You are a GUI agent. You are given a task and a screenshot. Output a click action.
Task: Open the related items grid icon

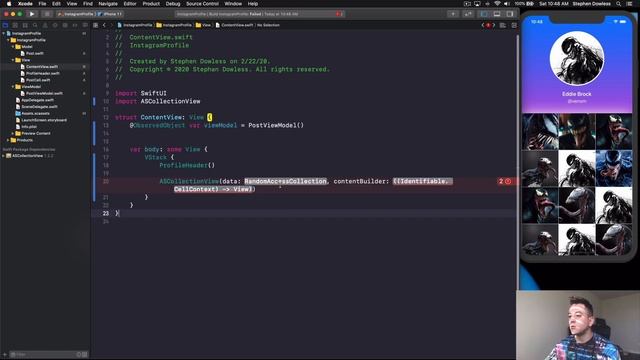click(96, 25)
